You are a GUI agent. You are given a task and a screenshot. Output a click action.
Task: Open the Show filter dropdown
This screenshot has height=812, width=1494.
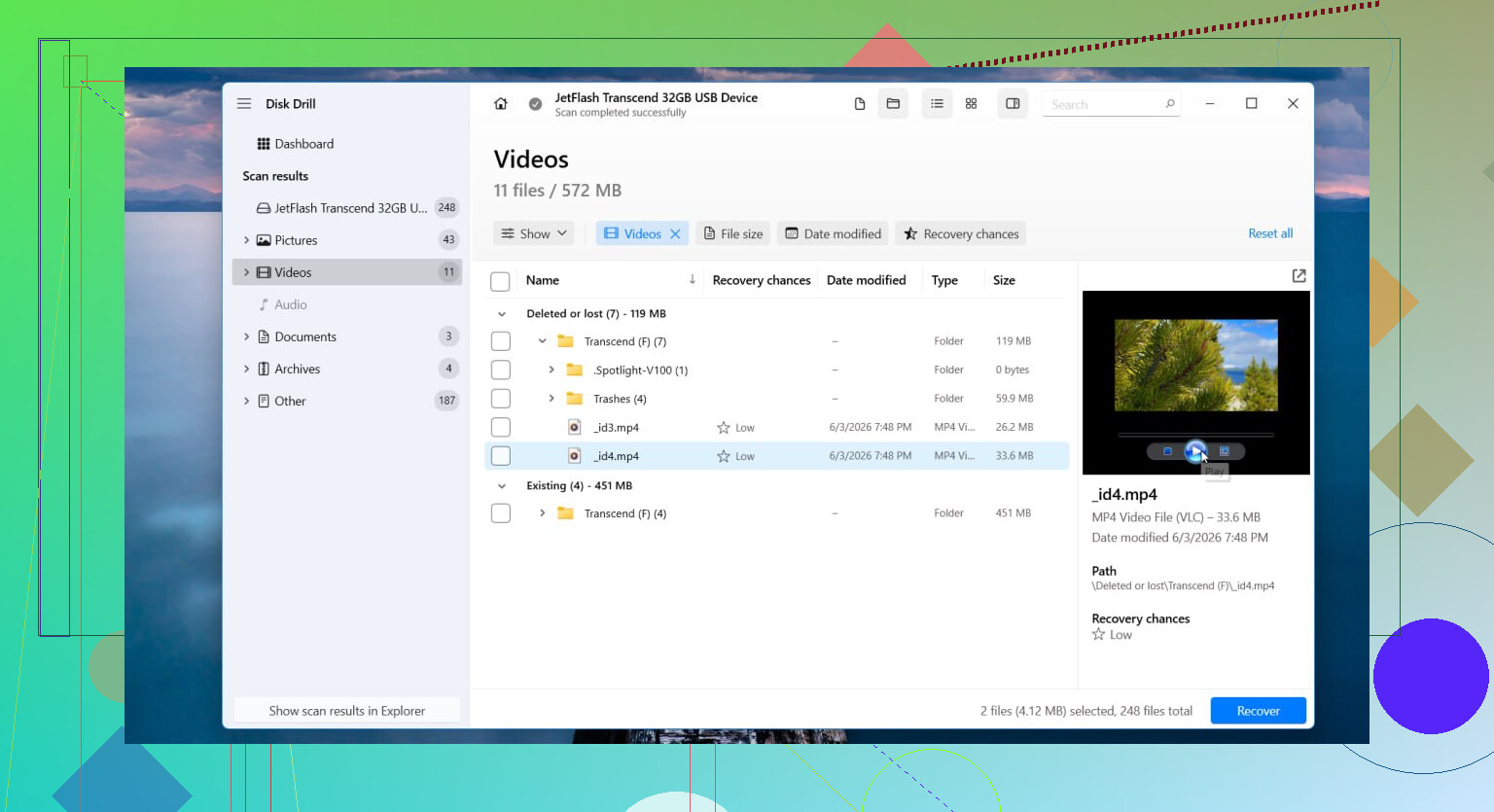tap(533, 233)
